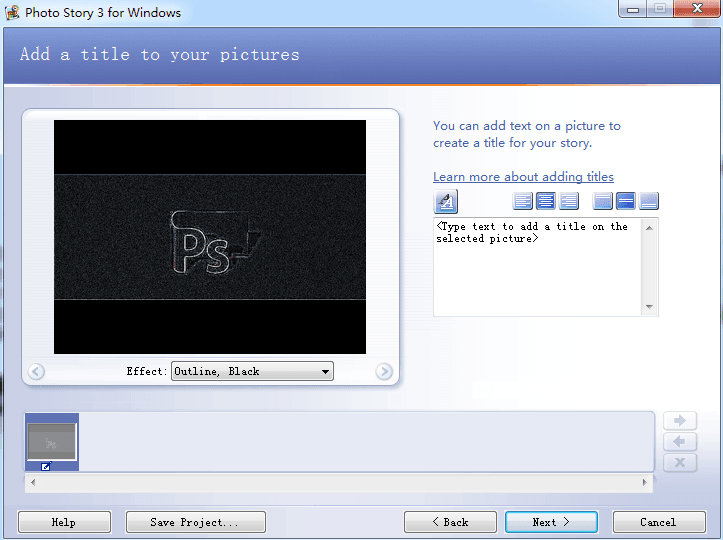Image resolution: width=723 pixels, height=540 pixels.
Task: Select the Ps picture thumbnail in filmstrip
Action: click(52, 442)
